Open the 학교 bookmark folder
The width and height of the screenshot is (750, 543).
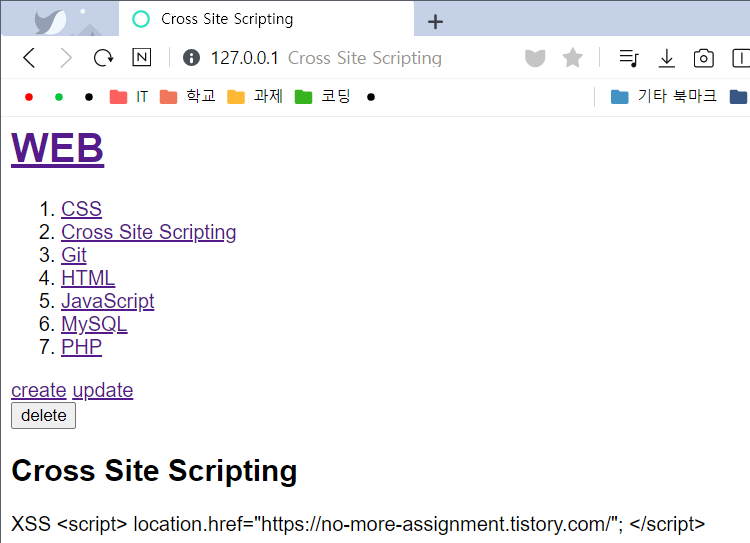(188, 97)
